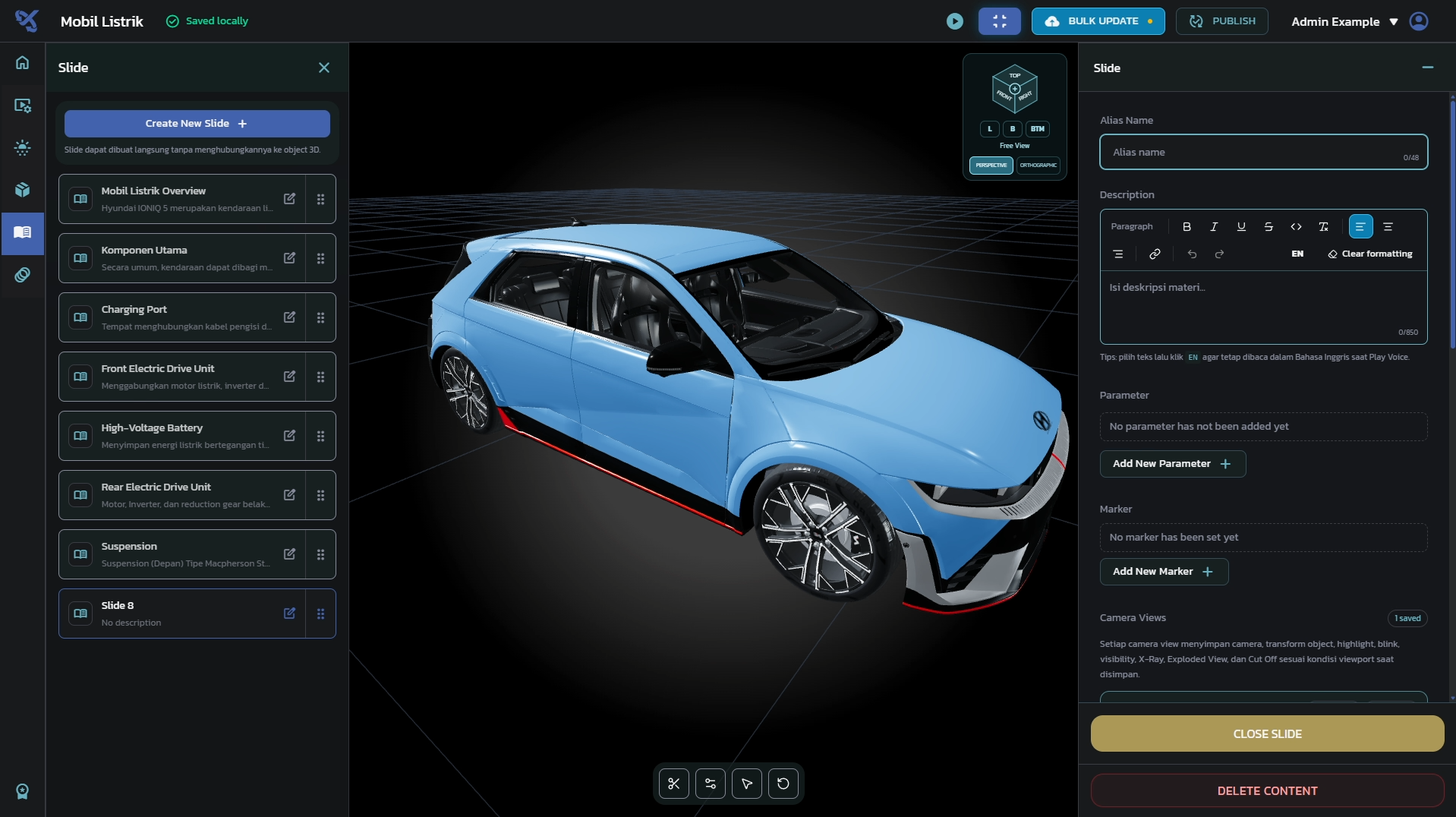
Task: Click the PUBLISH button
Action: (x=1222, y=21)
